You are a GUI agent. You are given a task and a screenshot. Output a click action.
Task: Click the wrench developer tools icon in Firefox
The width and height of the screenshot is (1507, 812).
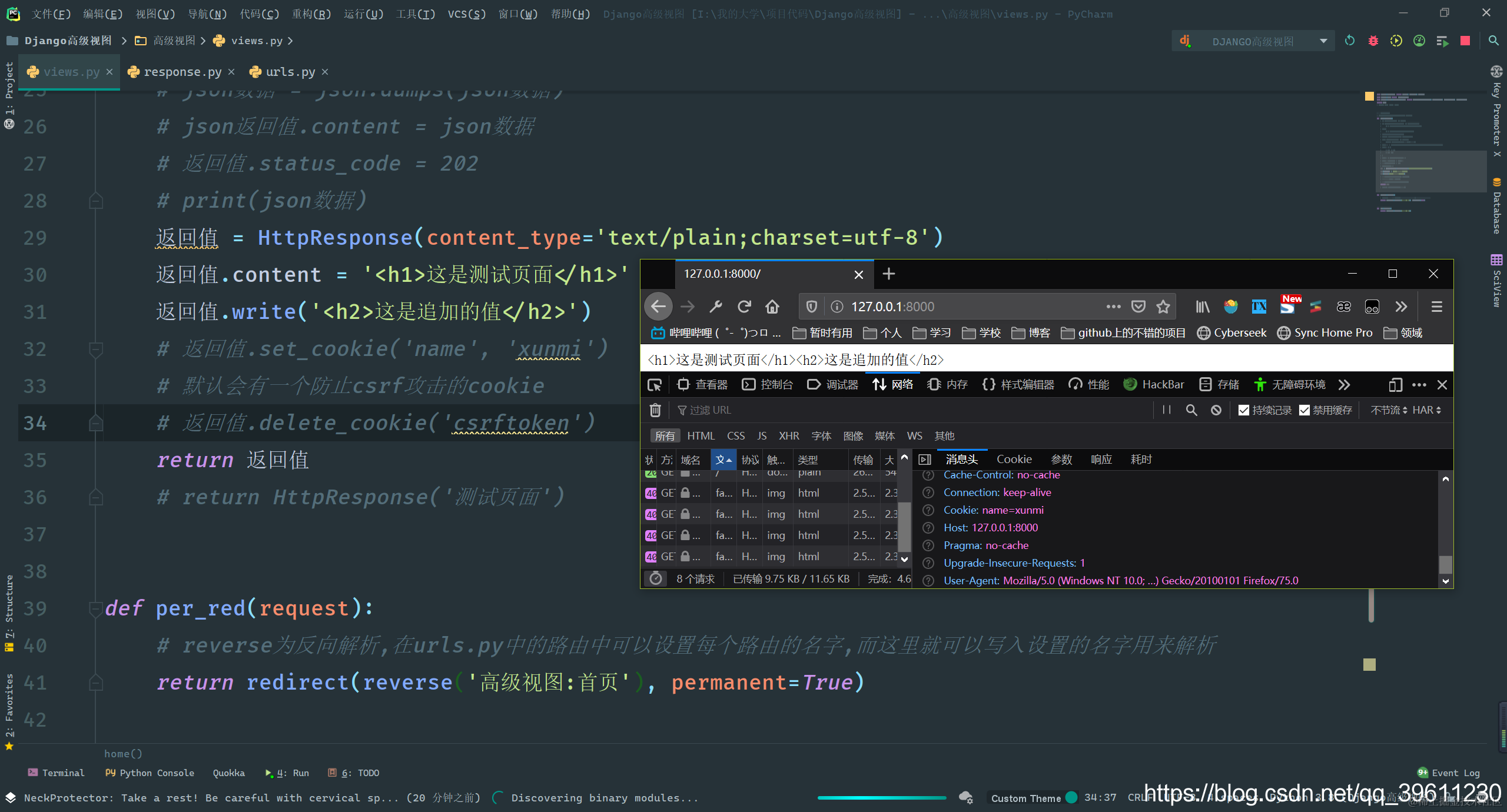(x=716, y=307)
